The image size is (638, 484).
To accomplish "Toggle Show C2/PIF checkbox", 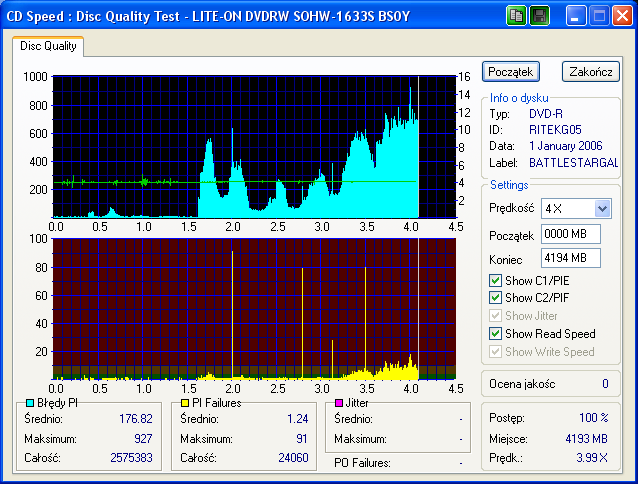I will pyautogui.click(x=495, y=298).
